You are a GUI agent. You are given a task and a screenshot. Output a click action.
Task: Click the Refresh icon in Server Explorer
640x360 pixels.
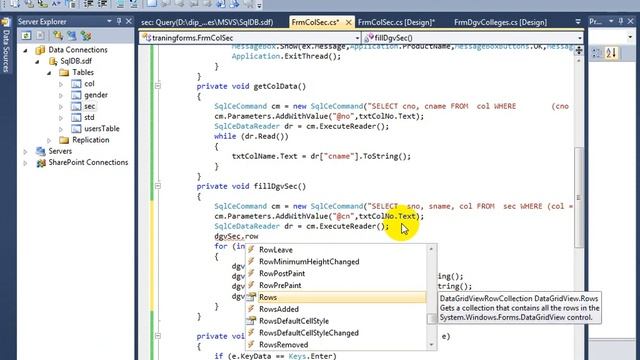click(x=26, y=36)
